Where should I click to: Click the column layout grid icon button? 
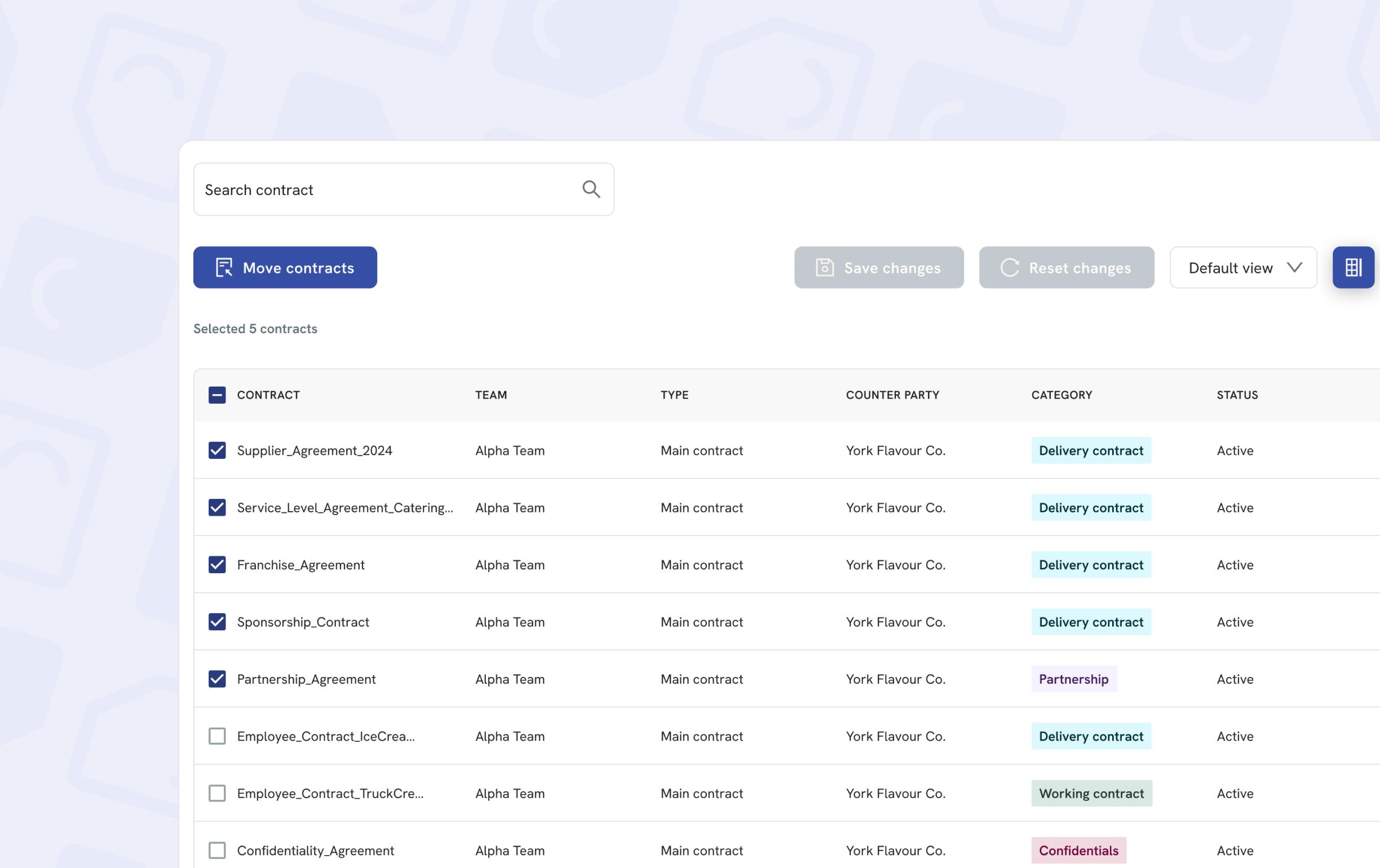1352,268
